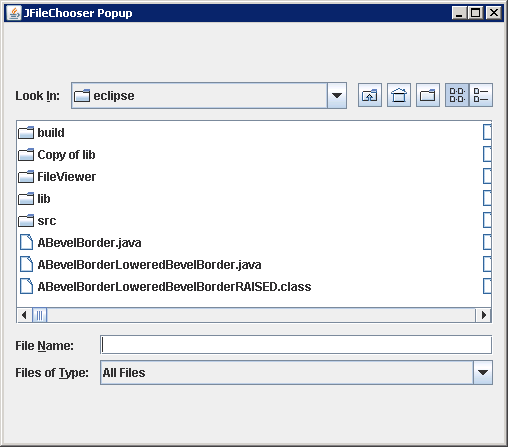
Task: Expand the Files of Type dropdown arrow
Action: (483, 372)
